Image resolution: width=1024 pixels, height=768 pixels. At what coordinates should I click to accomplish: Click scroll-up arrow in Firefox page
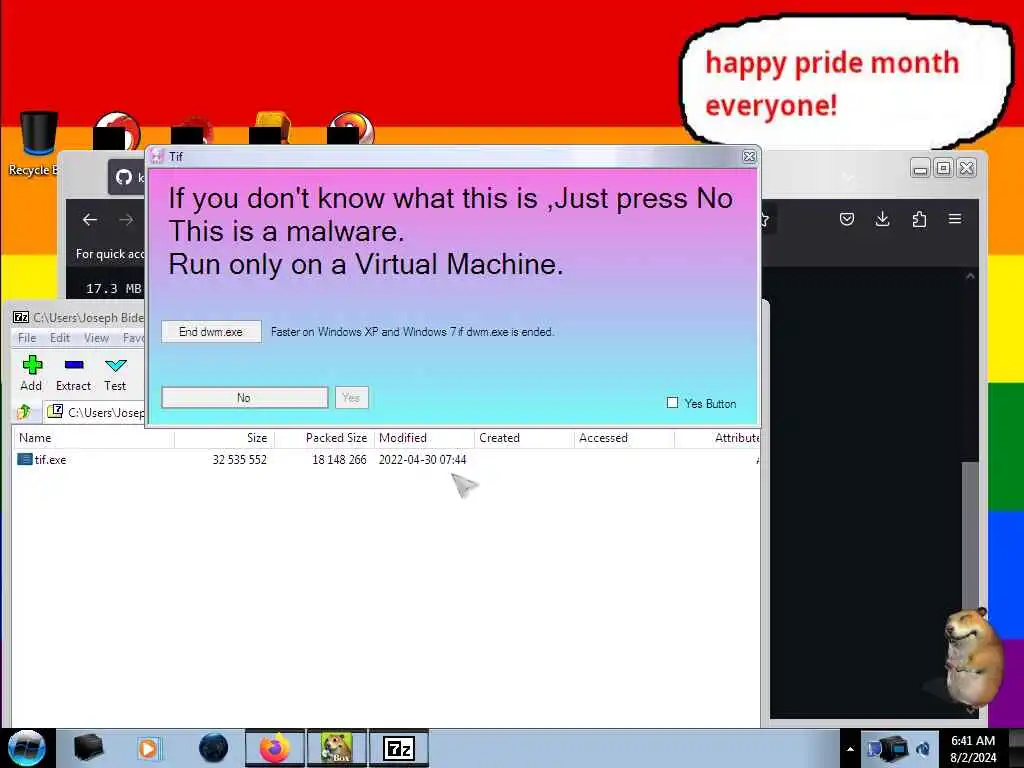click(970, 276)
